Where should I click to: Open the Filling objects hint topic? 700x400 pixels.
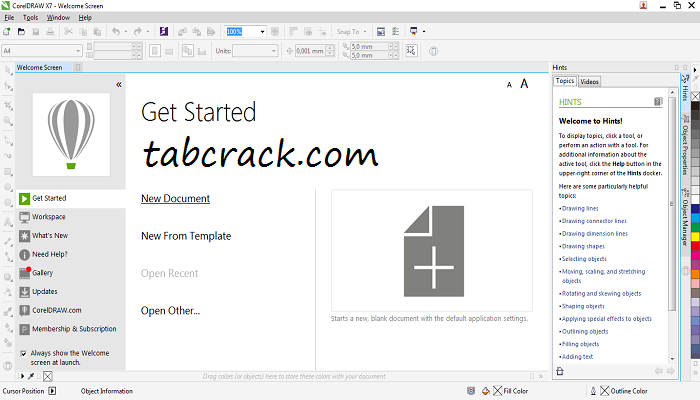[x=580, y=344]
